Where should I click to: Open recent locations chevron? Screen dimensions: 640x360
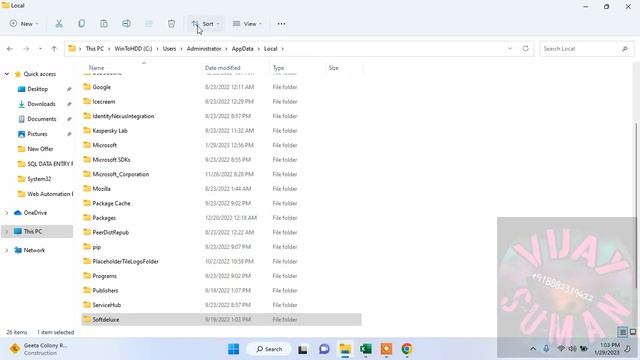coord(40,49)
